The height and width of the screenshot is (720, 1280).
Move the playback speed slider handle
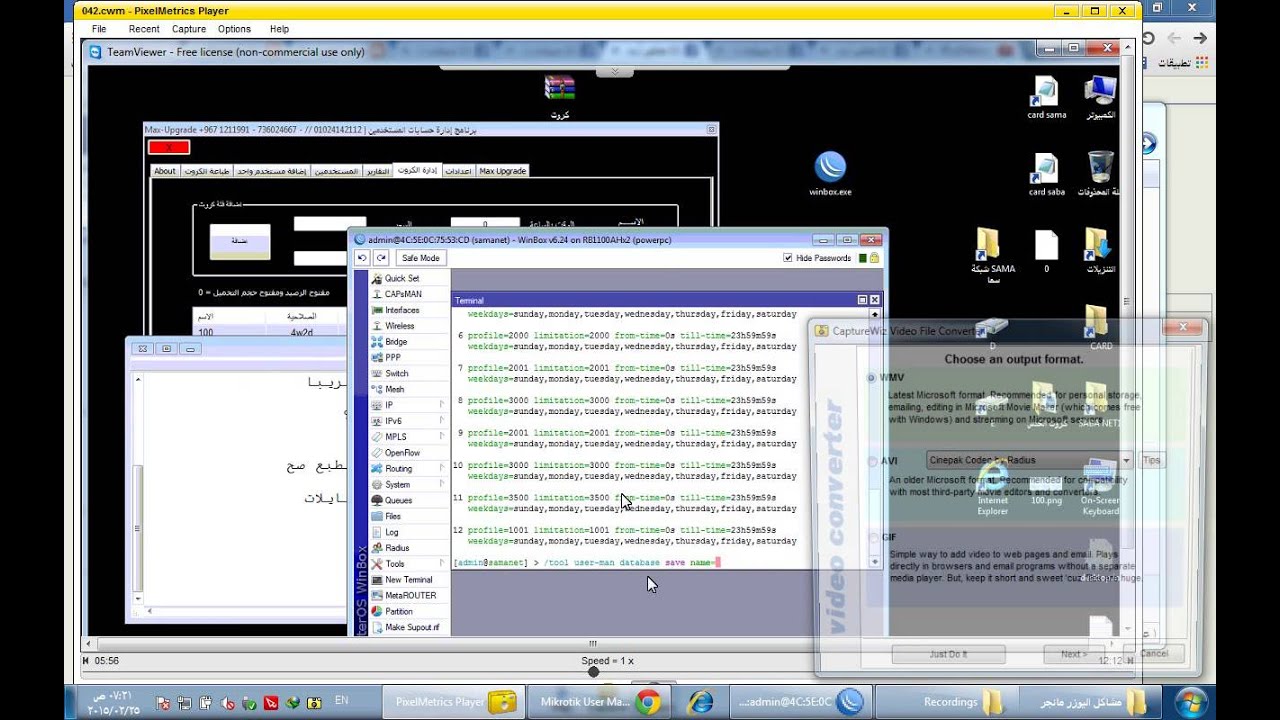coord(594,672)
